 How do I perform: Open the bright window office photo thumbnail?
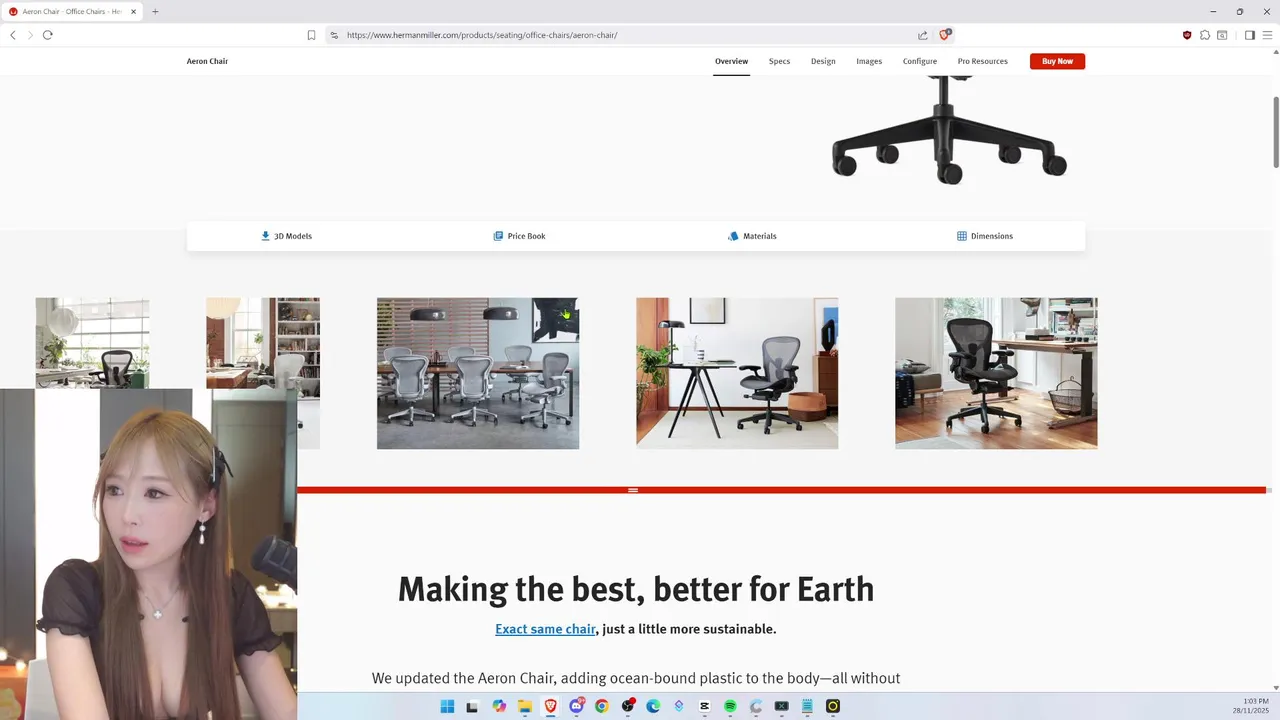click(92, 342)
